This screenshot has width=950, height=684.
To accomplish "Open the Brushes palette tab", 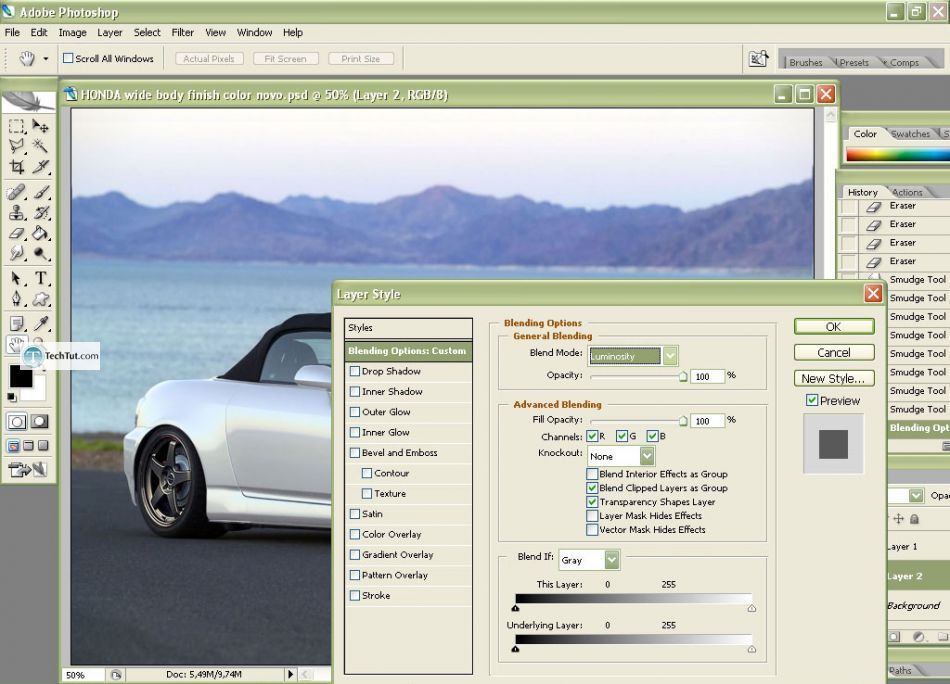I will (x=805, y=62).
